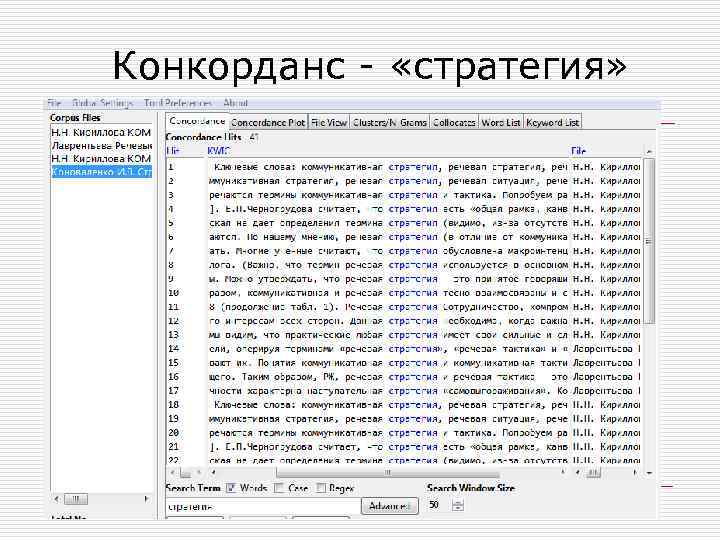Select concordance hit number 19

point(173,419)
